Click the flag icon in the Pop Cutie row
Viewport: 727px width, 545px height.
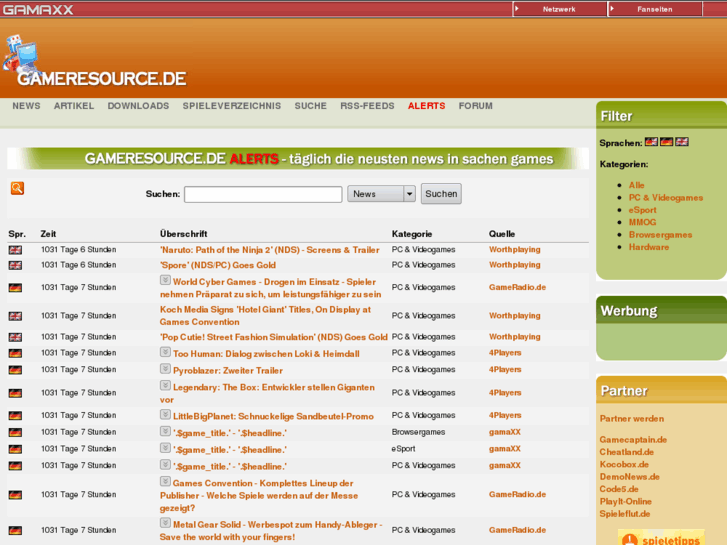15,337
